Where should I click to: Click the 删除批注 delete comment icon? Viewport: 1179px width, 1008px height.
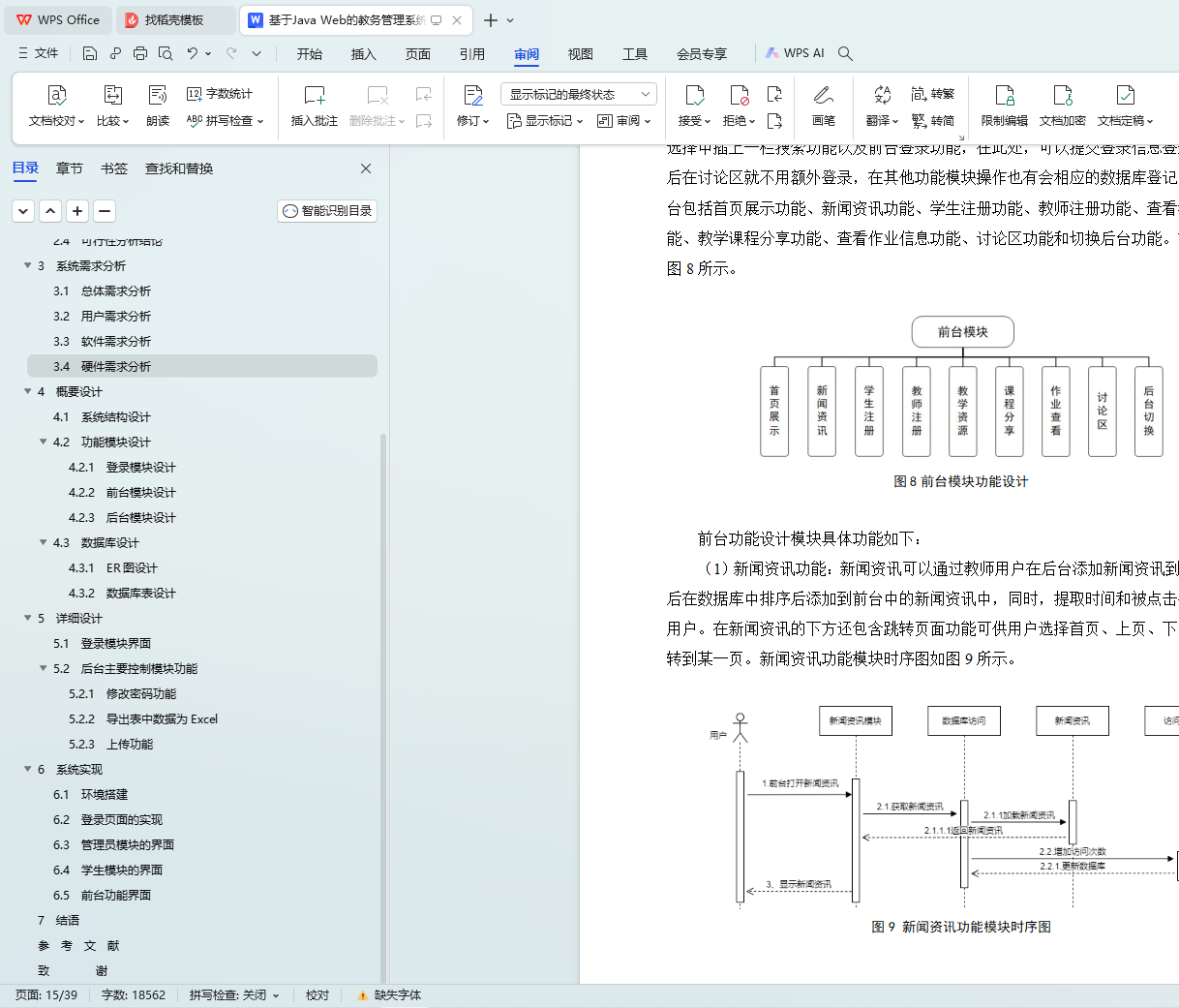(378, 95)
